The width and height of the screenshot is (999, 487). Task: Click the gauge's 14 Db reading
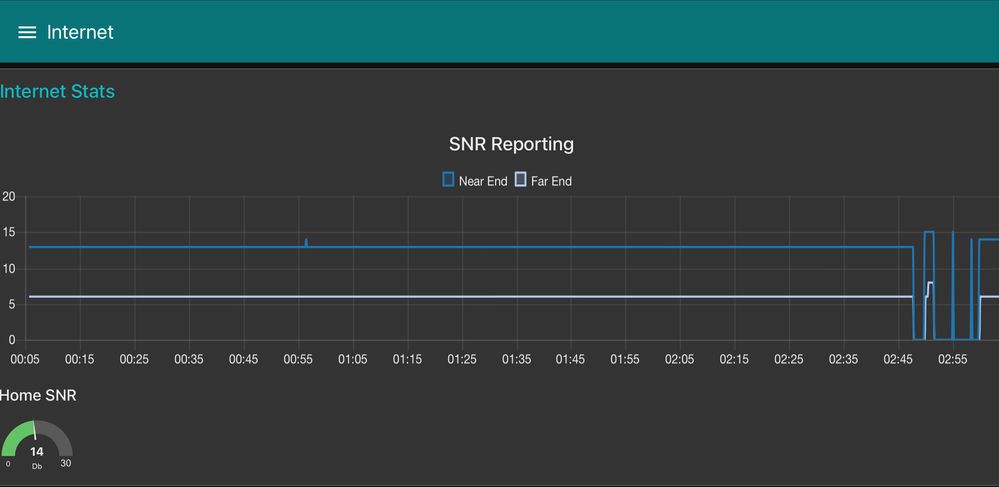(x=37, y=453)
